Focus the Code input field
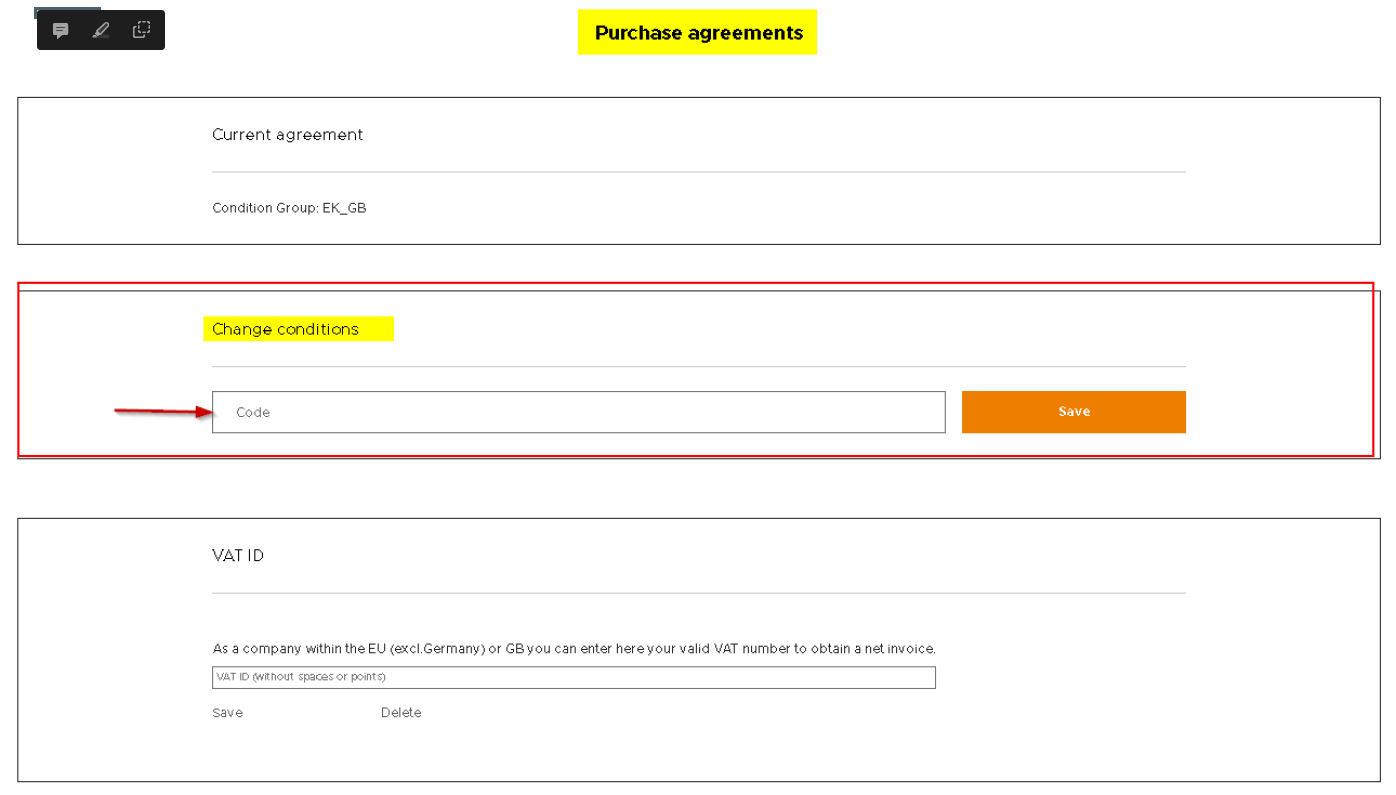 click(x=578, y=412)
